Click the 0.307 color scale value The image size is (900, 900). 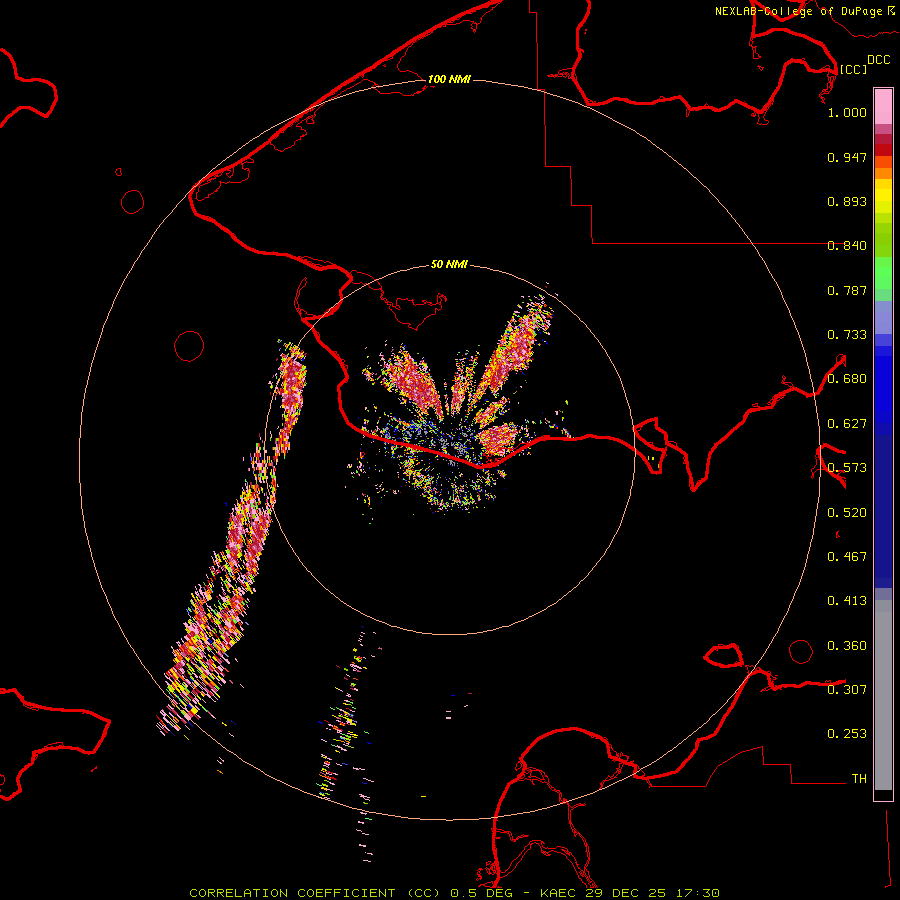(847, 689)
